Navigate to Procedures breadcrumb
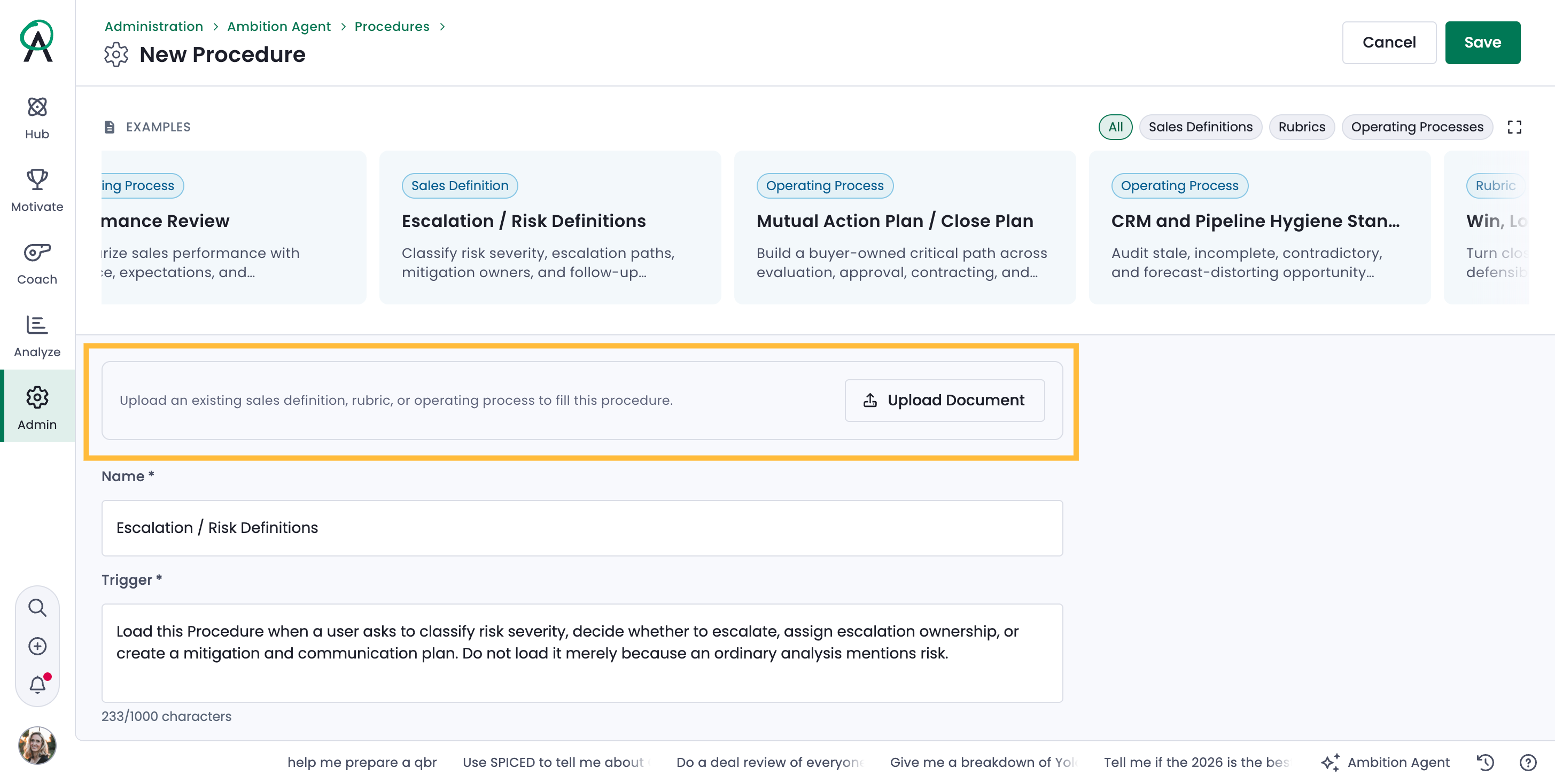Screen dimensions: 1555x784 click(392, 27)
